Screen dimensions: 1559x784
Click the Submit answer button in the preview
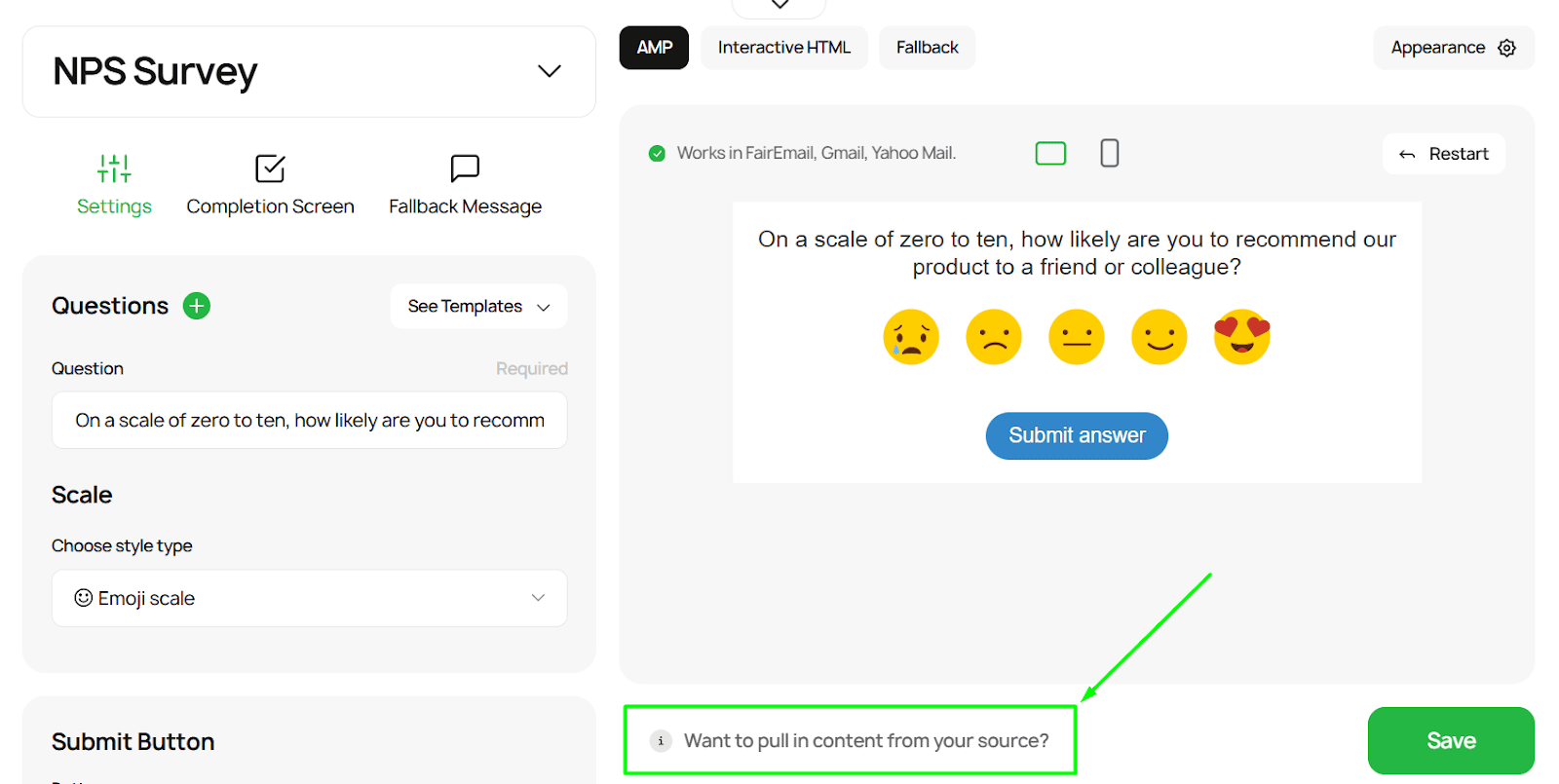[1076, 435]
